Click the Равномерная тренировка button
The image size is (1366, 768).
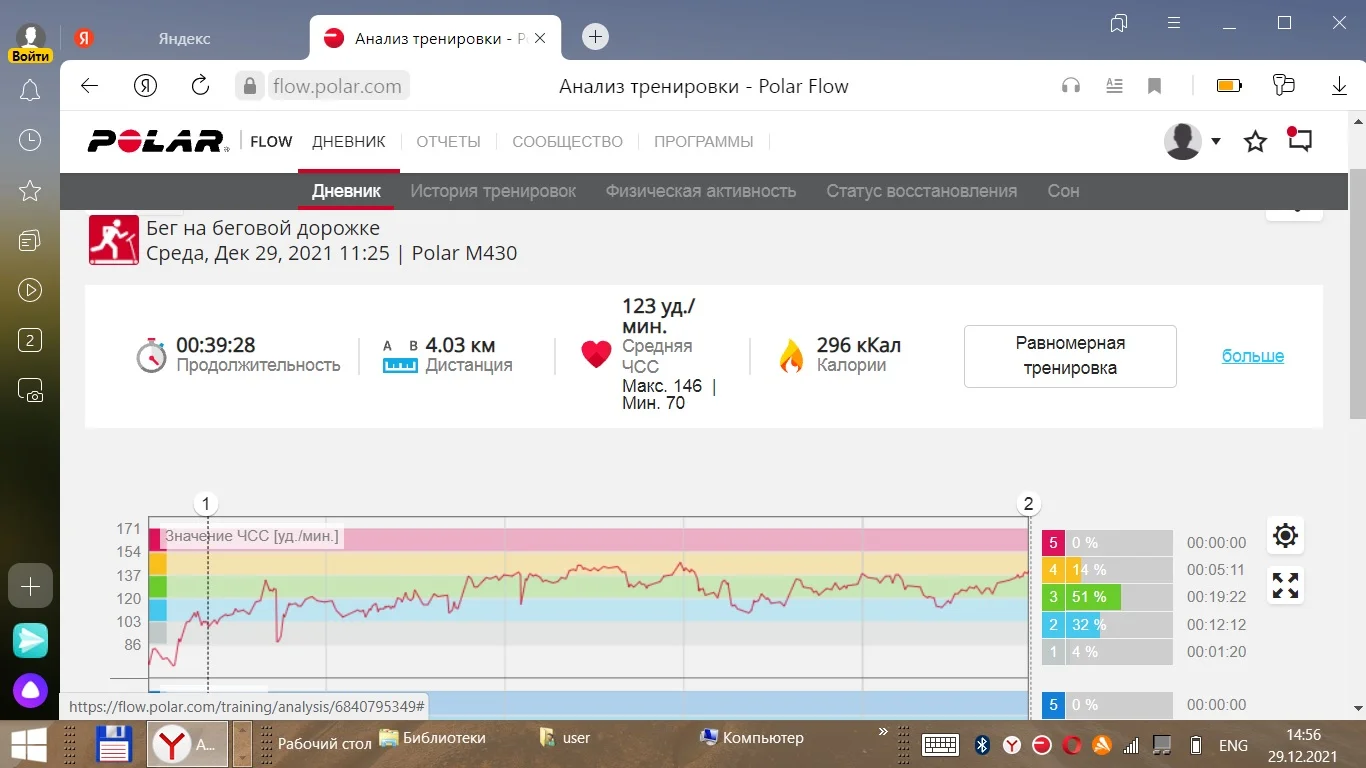1070,356
